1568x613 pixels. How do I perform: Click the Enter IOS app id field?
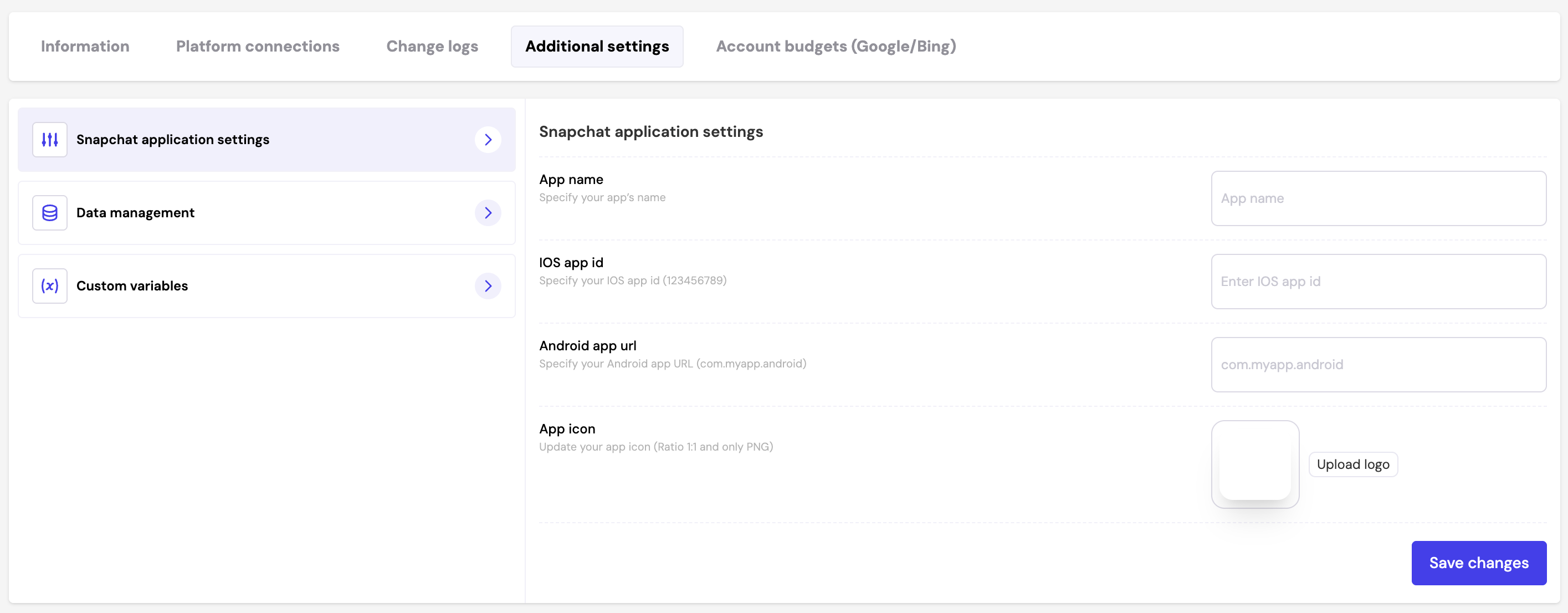point(1378,282)
